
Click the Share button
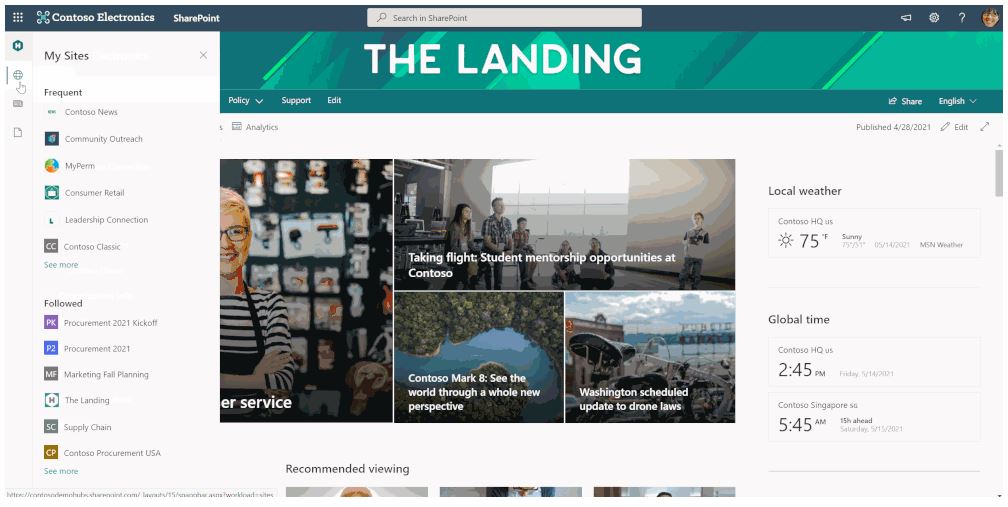905,101
